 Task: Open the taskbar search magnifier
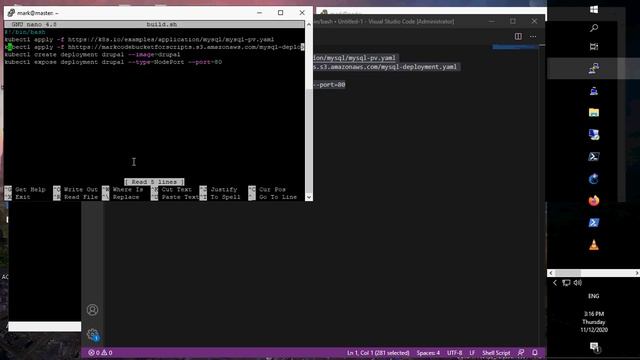(594, 28)
